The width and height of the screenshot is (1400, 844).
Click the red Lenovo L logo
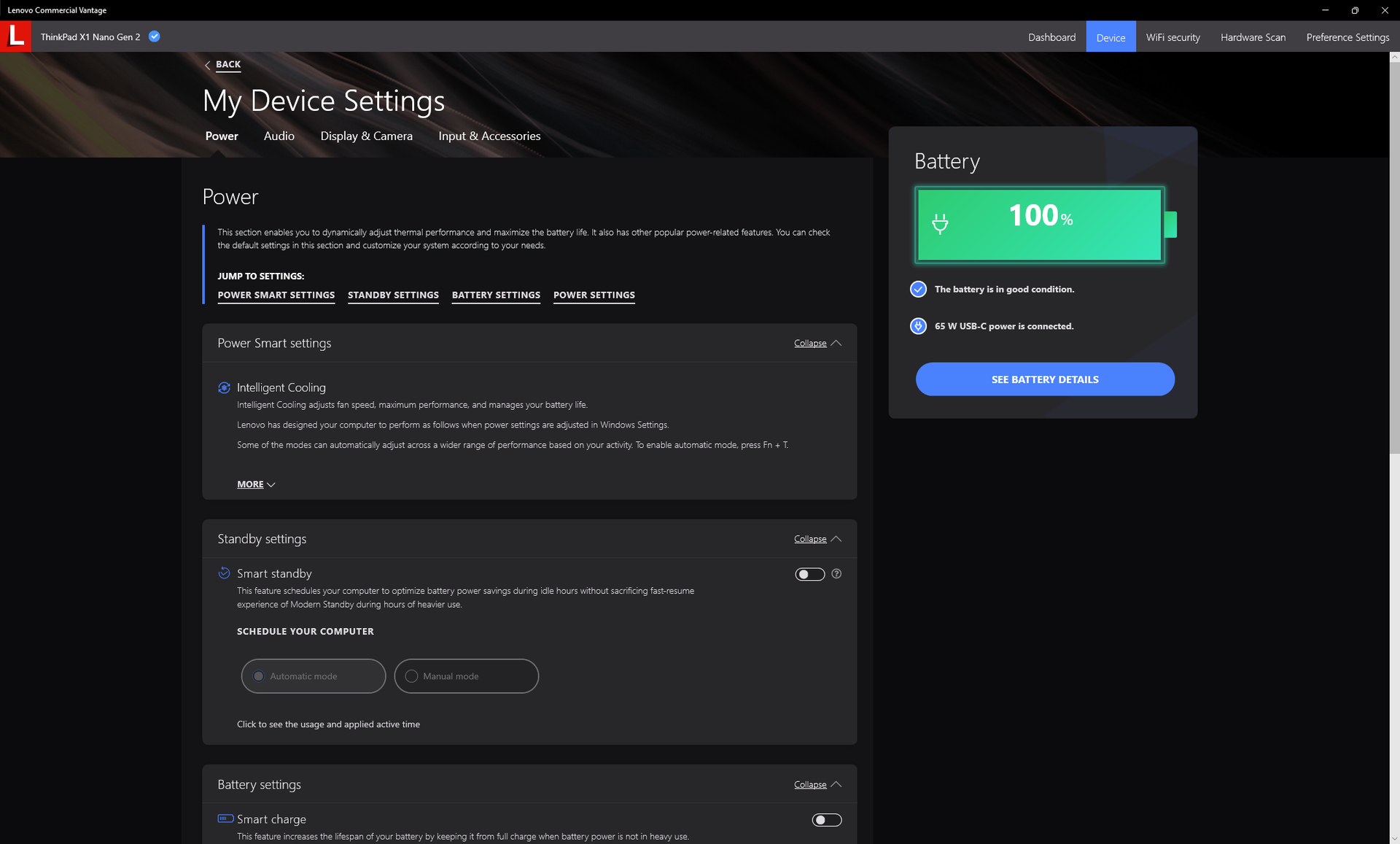[15, 36]
